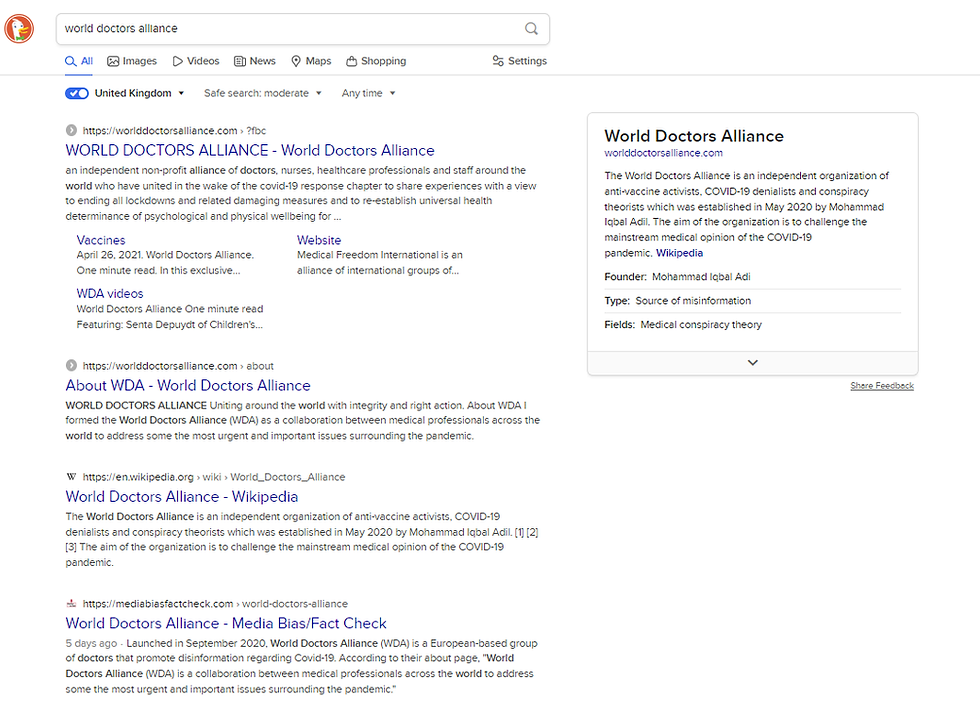Open the Any time filter dropdown
This screenshot has height=714, width=980.
pos(368,93)
